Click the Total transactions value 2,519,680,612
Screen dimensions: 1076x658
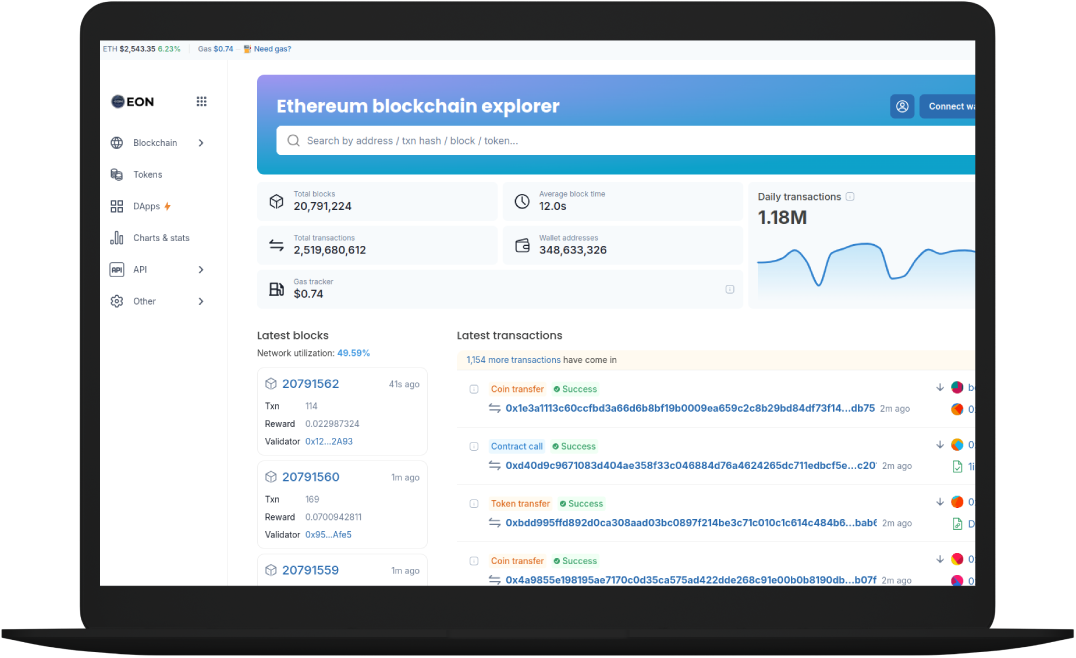pyautogui.click(x=330, y=250)
